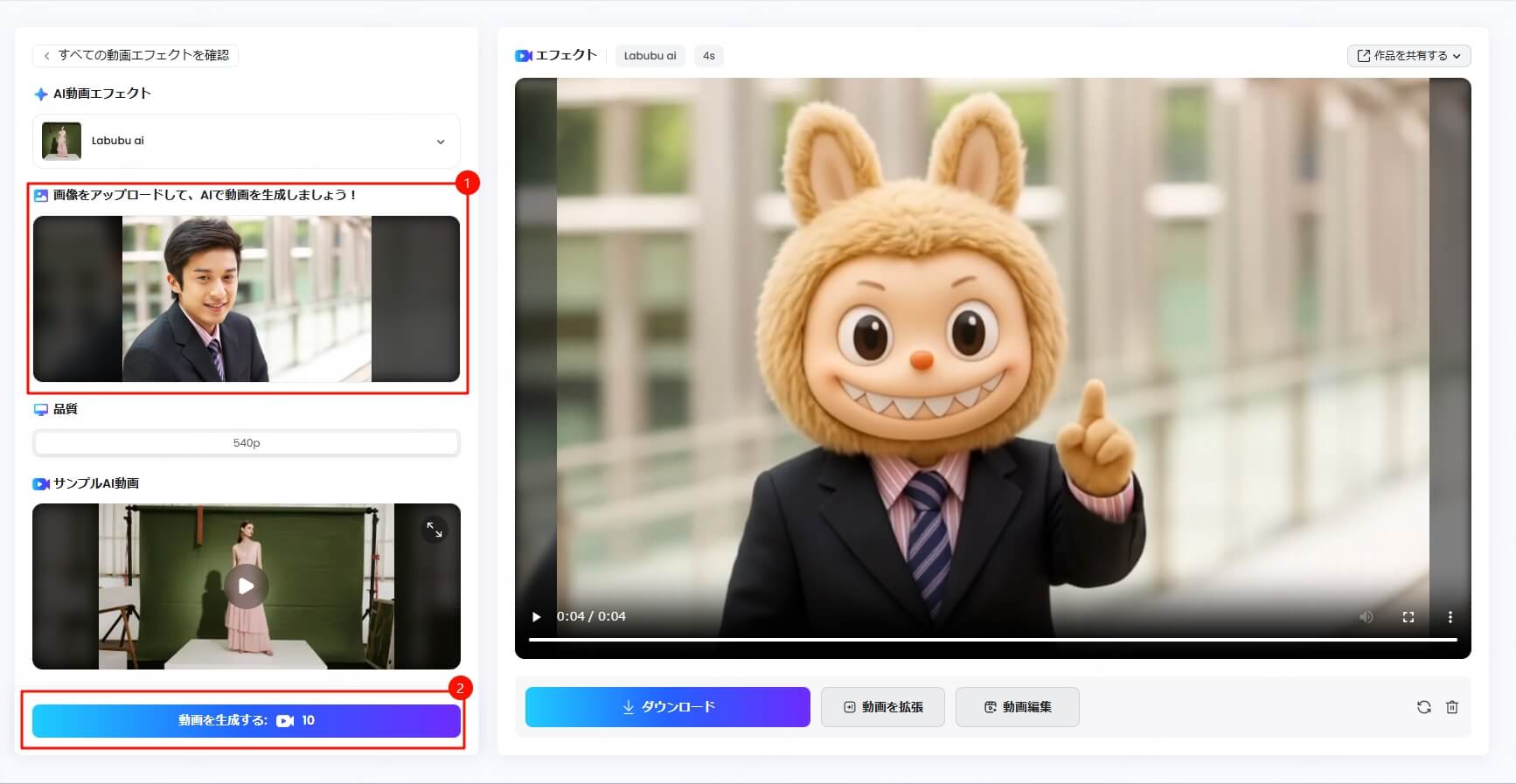The height and width of the screenshot is (784, 1516).
Task: Go back to すべての動画エフェクトを確認
Action: pyautogui.click(x=136, y=55)
